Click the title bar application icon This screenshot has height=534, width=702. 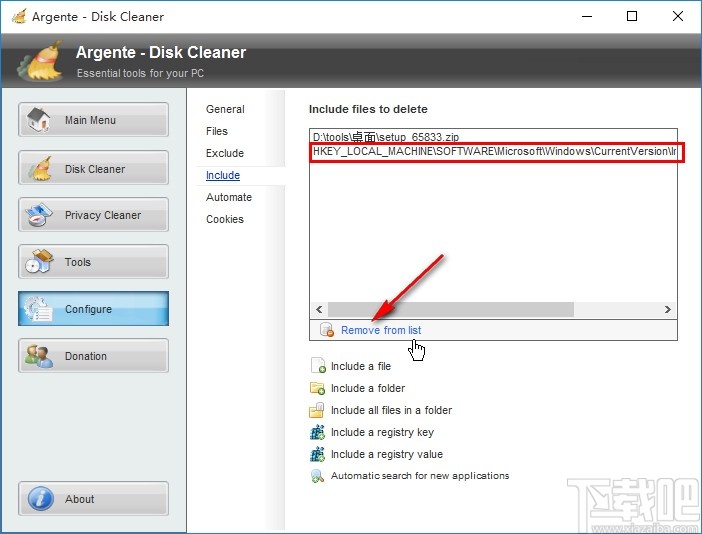[19, 17]
